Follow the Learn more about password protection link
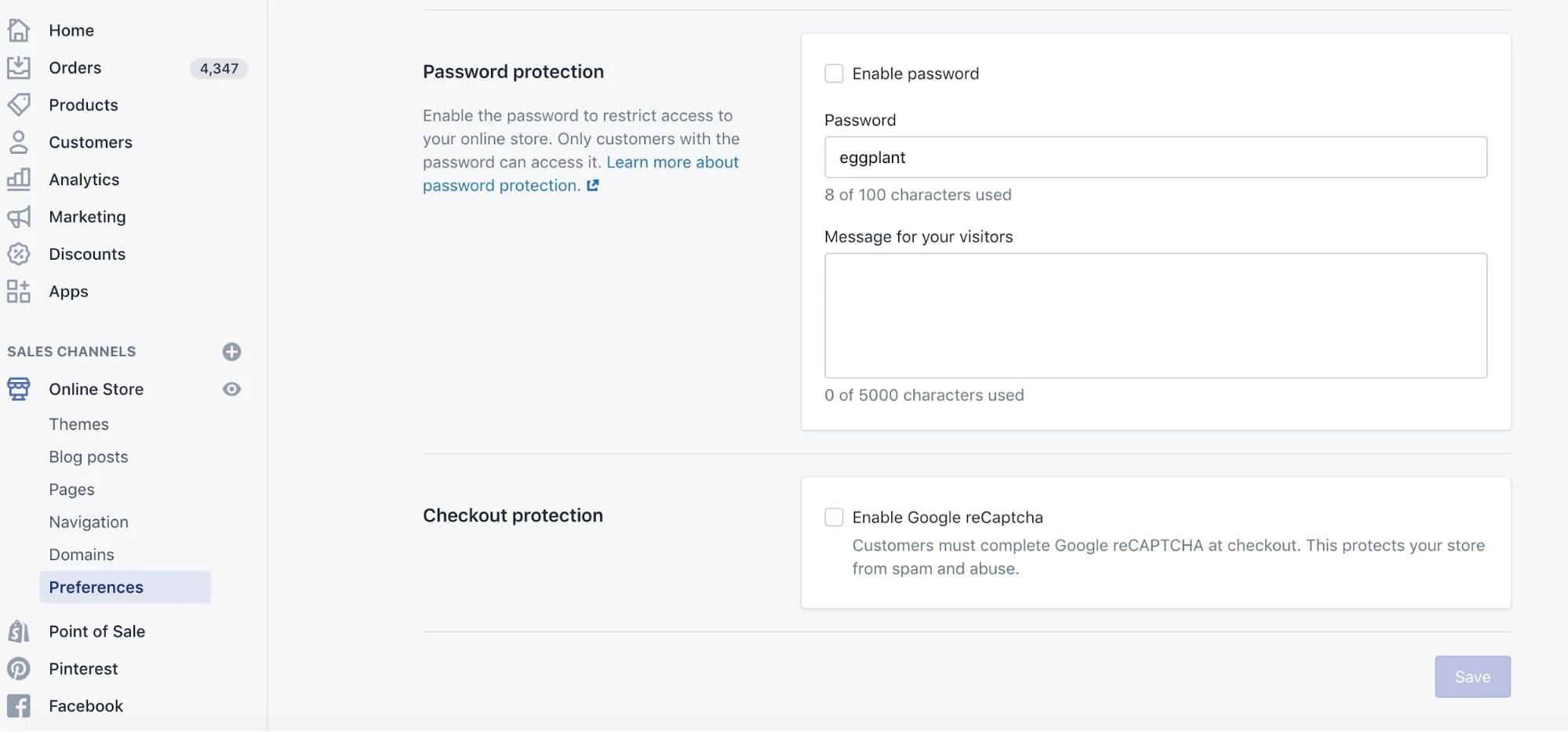Screen dimensions: 1568x732 671,162
